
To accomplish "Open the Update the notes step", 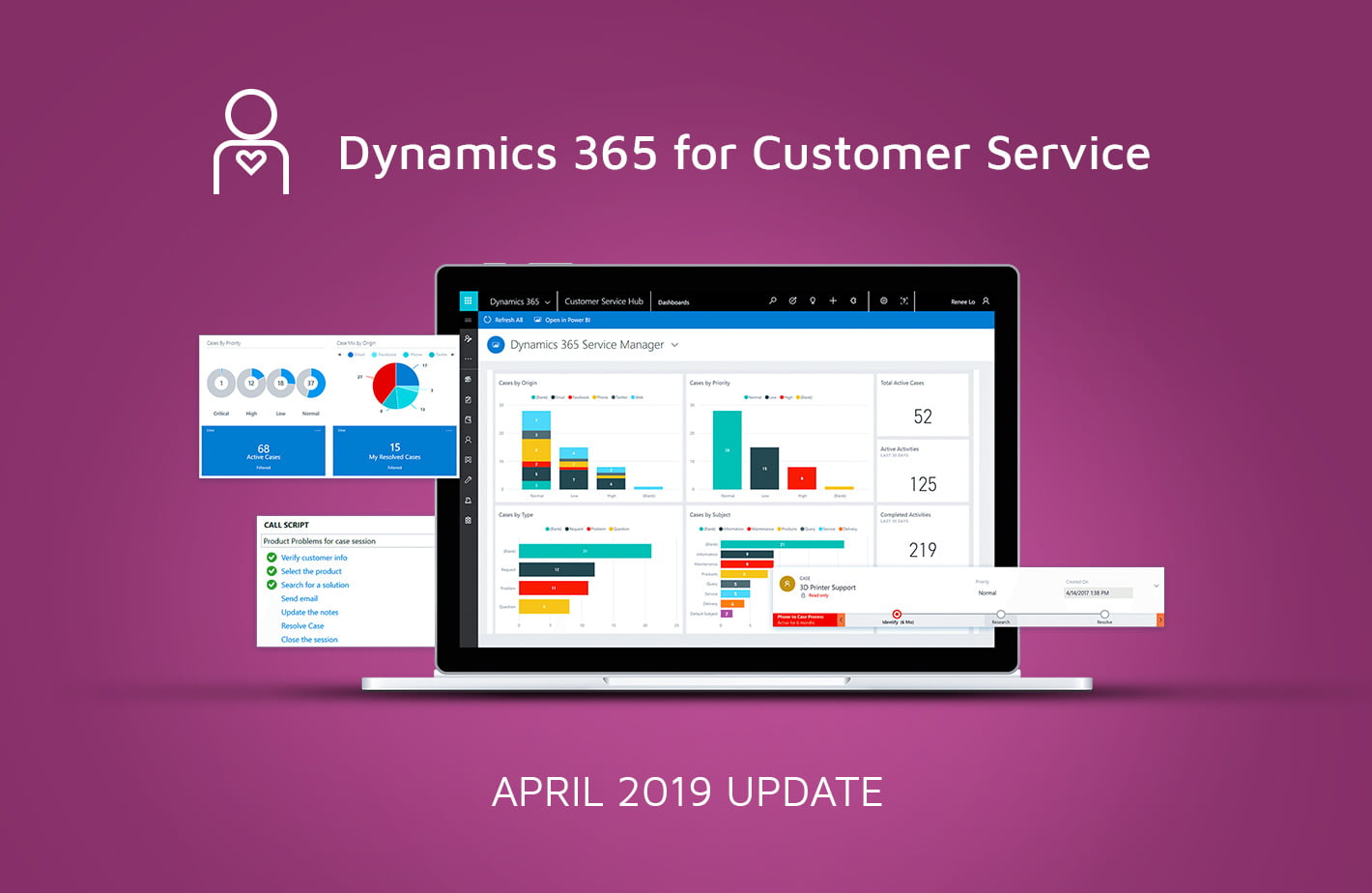I will (310, 612).
